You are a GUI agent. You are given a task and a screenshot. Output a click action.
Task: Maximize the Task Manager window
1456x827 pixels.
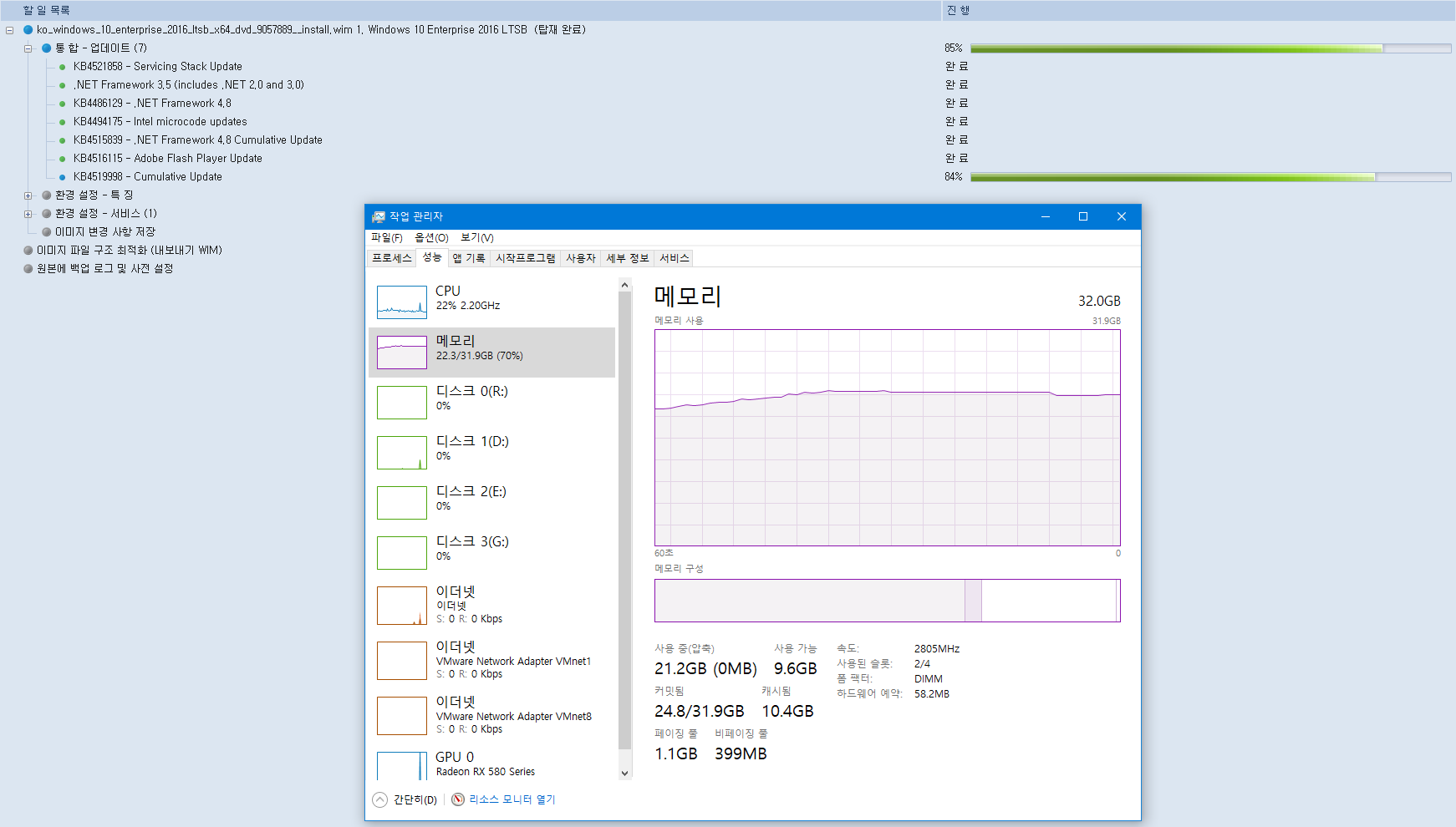point(1083,216)
